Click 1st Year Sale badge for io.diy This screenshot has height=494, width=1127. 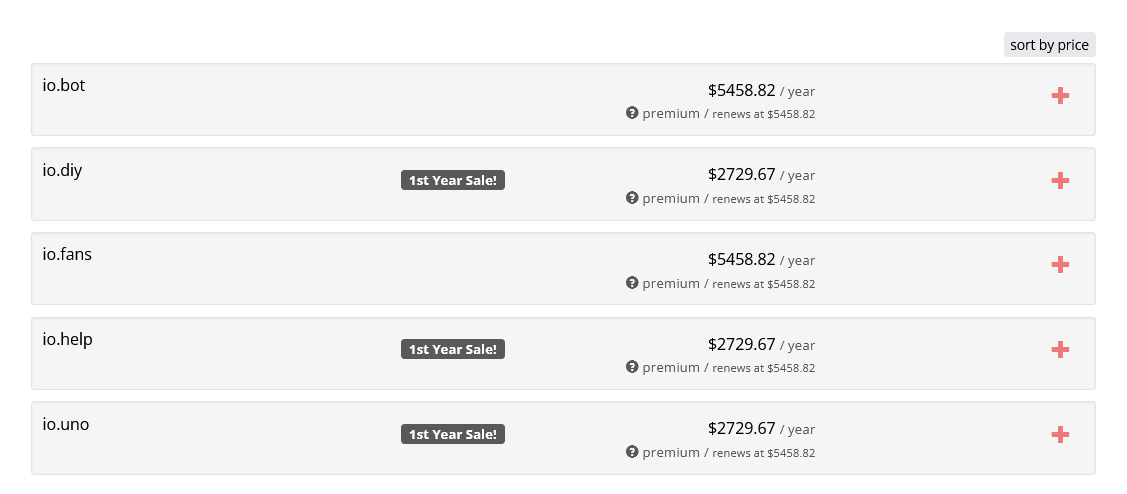(453, 180)
